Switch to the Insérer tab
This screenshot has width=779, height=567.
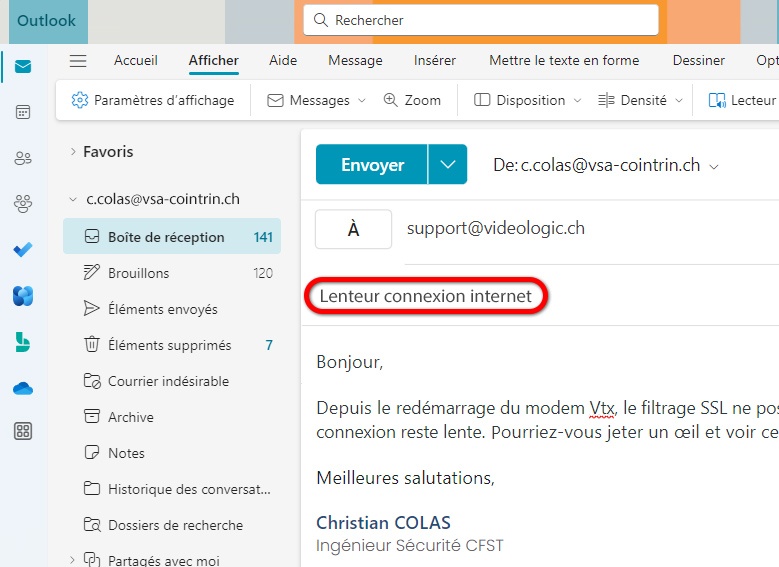(435, 61)
